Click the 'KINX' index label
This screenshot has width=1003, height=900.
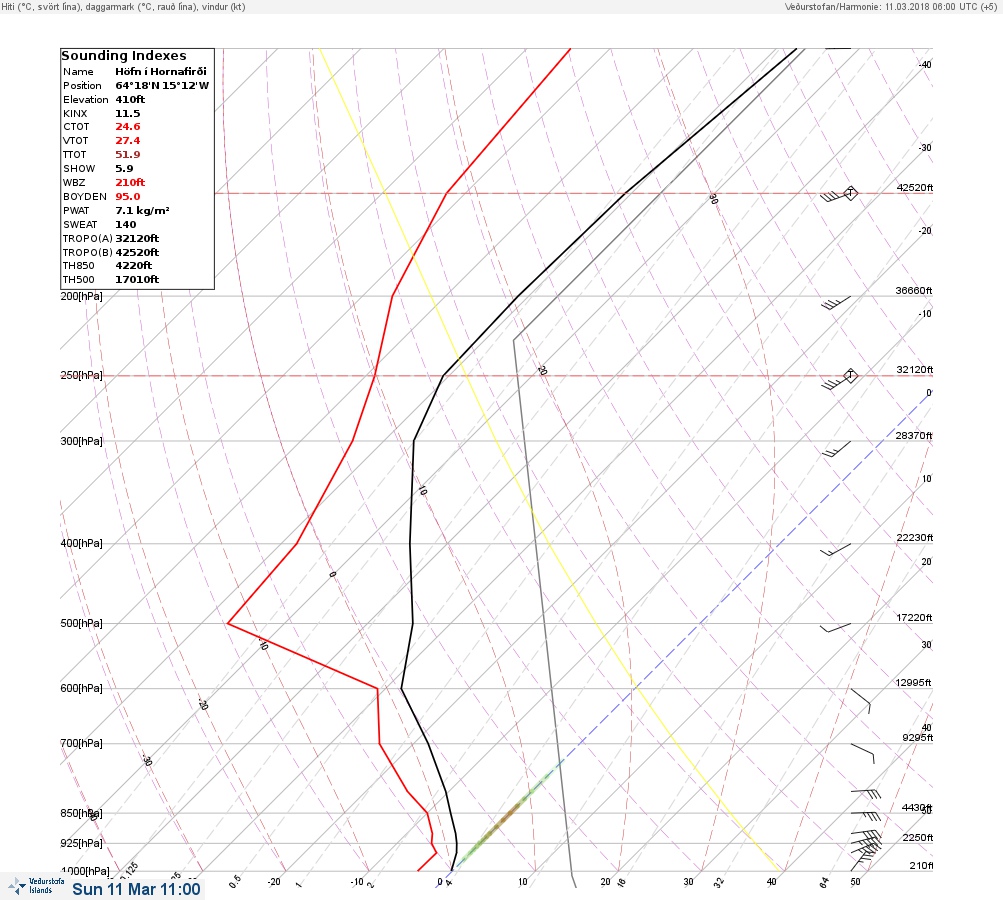pyautogui.click(x=75, y=114)
